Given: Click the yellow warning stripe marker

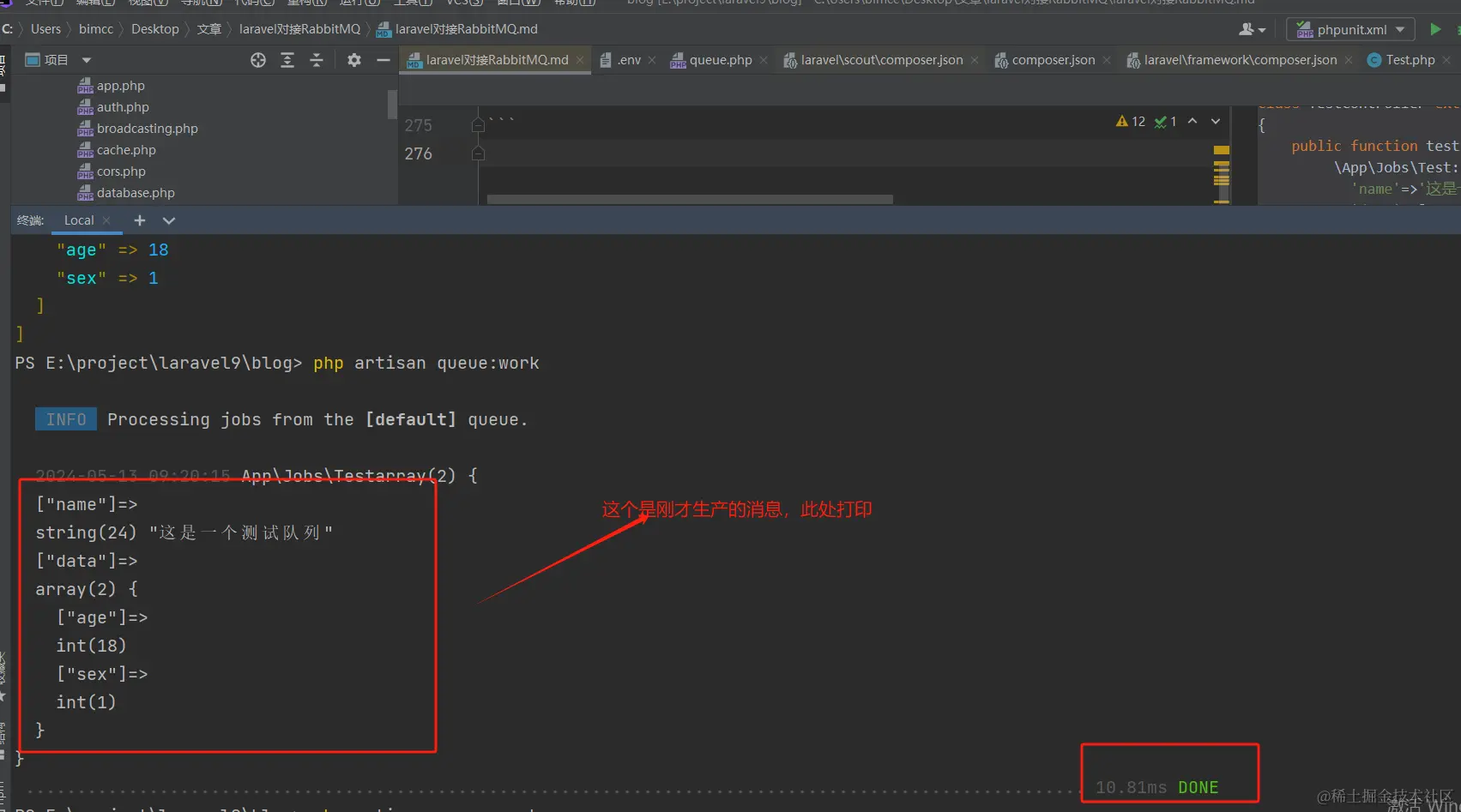Looking at the screenshot, I should click(x=1222, y=150).
